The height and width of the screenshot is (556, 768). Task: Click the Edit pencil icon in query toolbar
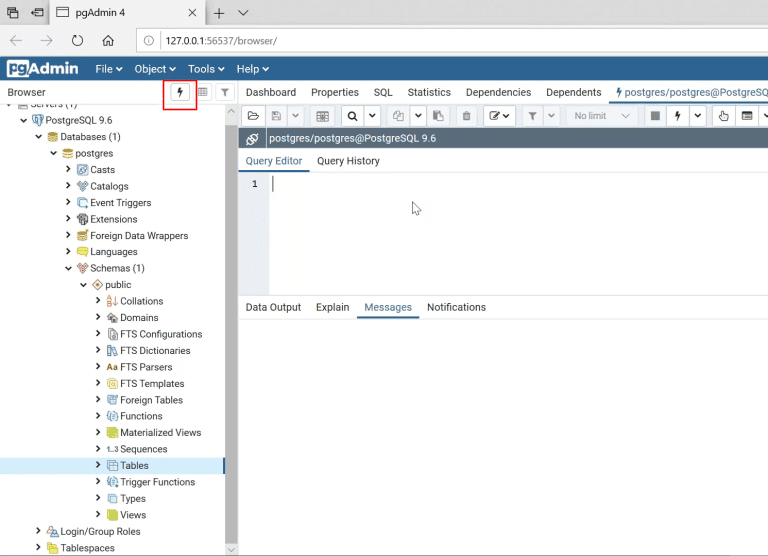(494, 116)
